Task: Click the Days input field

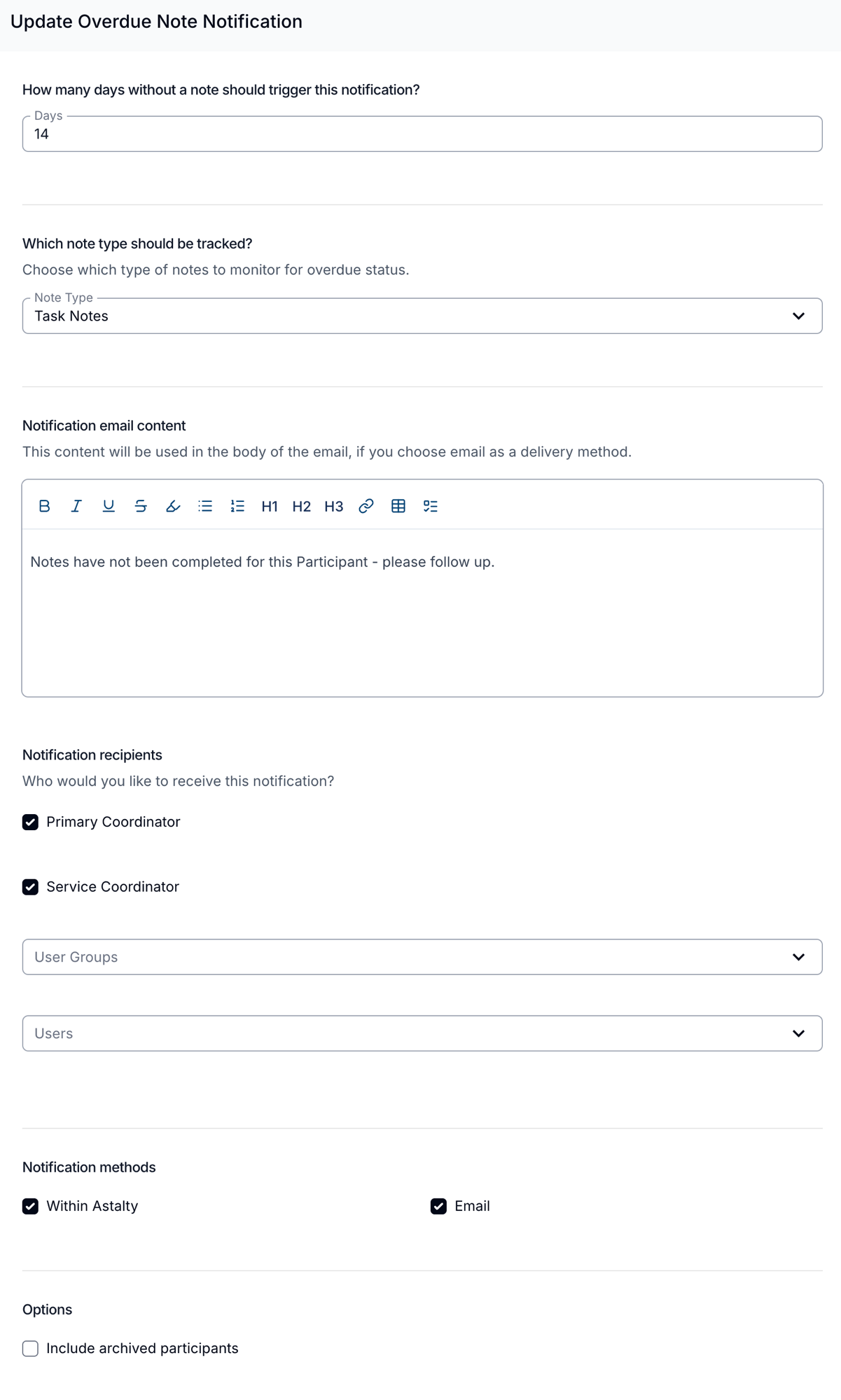Action: (422, 134)
